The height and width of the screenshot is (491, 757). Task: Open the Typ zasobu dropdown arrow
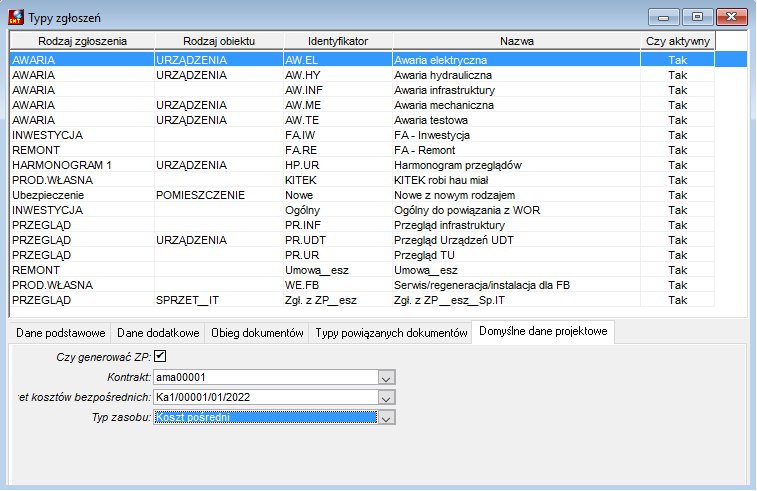386,418
